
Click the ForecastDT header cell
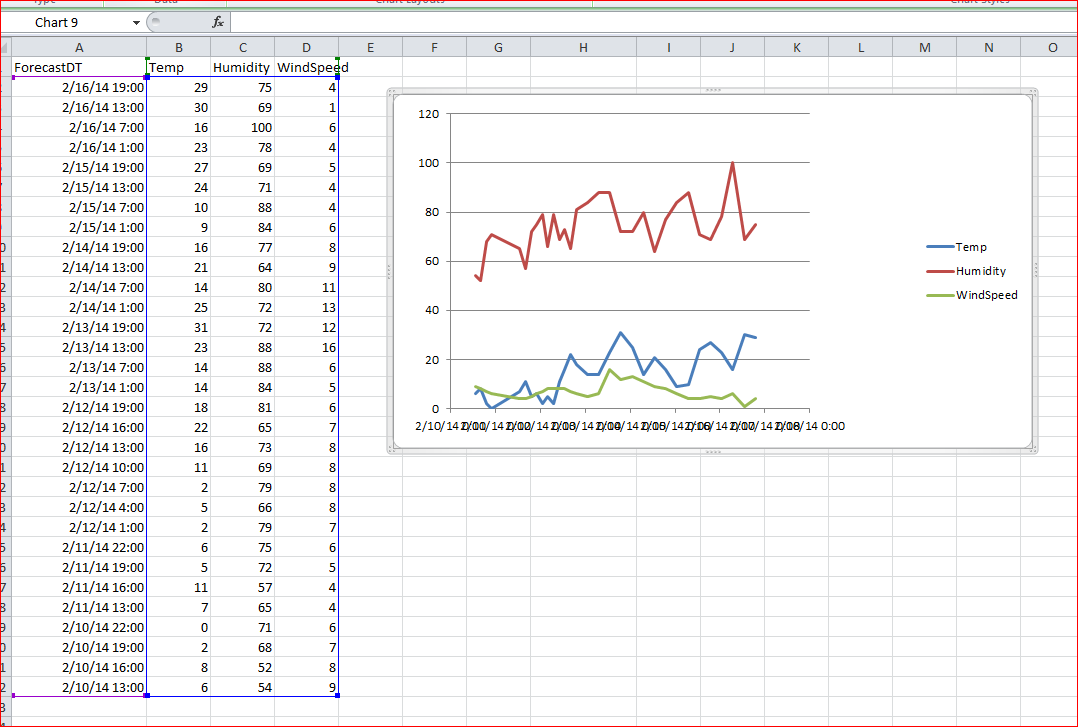click(x=79, y=67)
